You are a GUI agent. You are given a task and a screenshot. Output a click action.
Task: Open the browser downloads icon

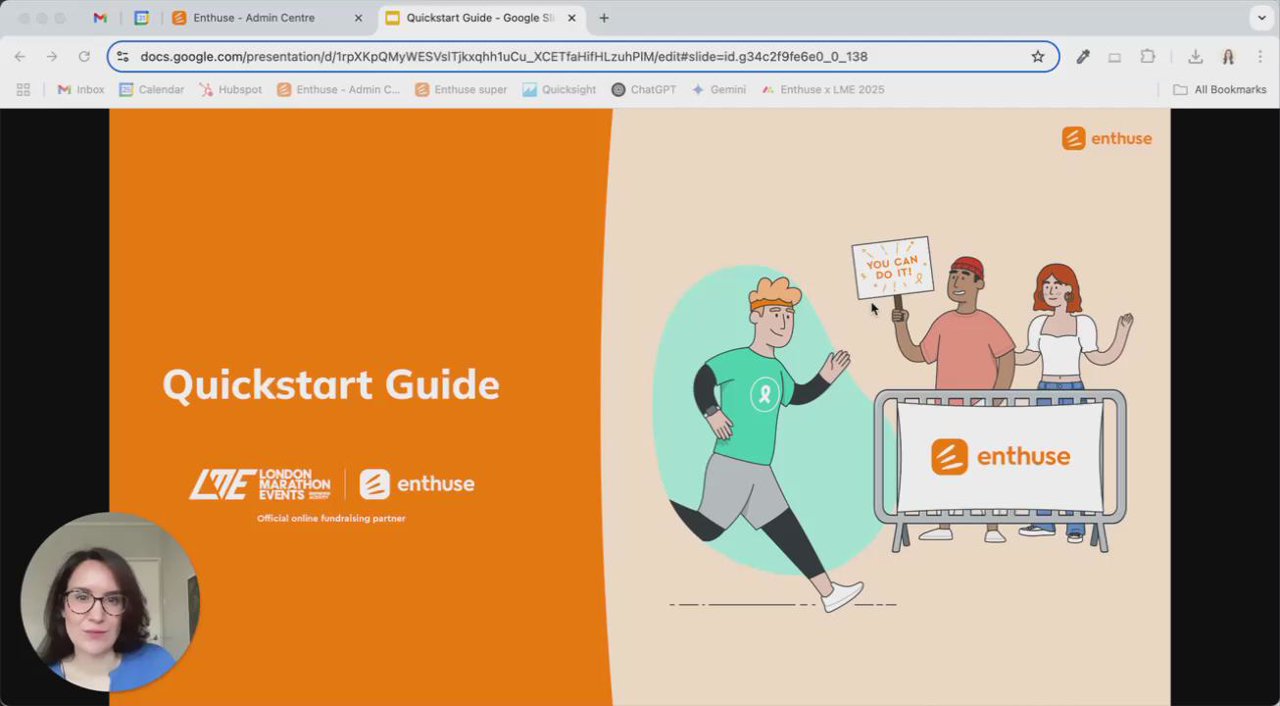[1195, 57]
